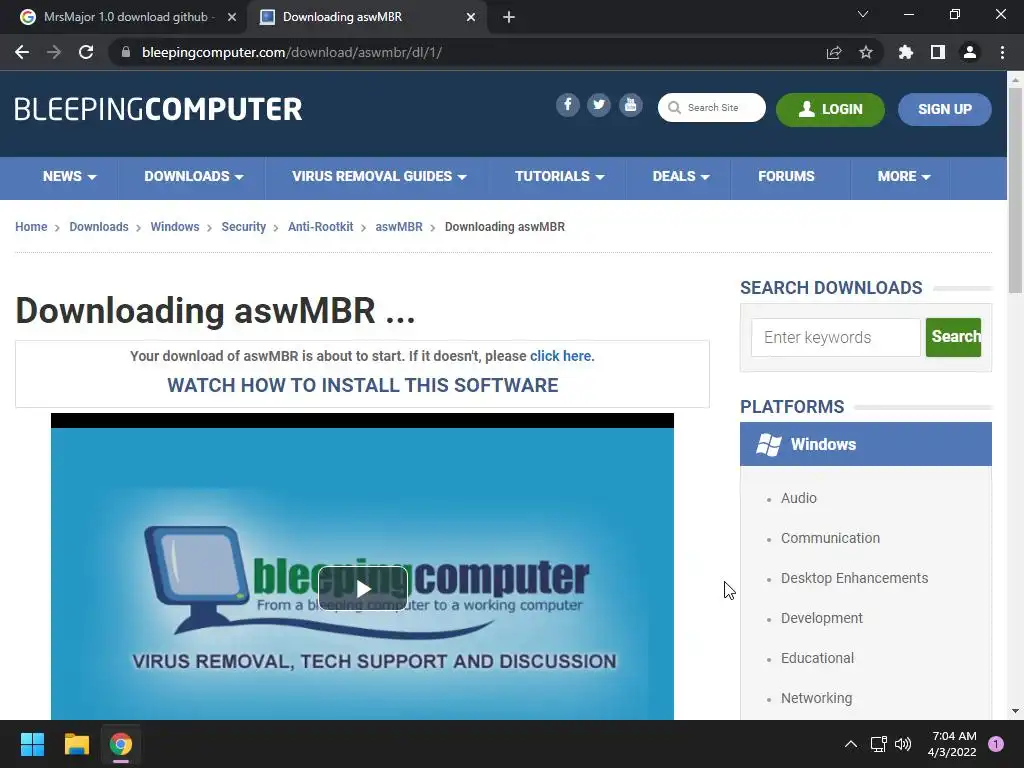The width and height of the screenshot is (1024, 768).
Task: Select the Downloading aswMBR tab
Action: (367, 17)
